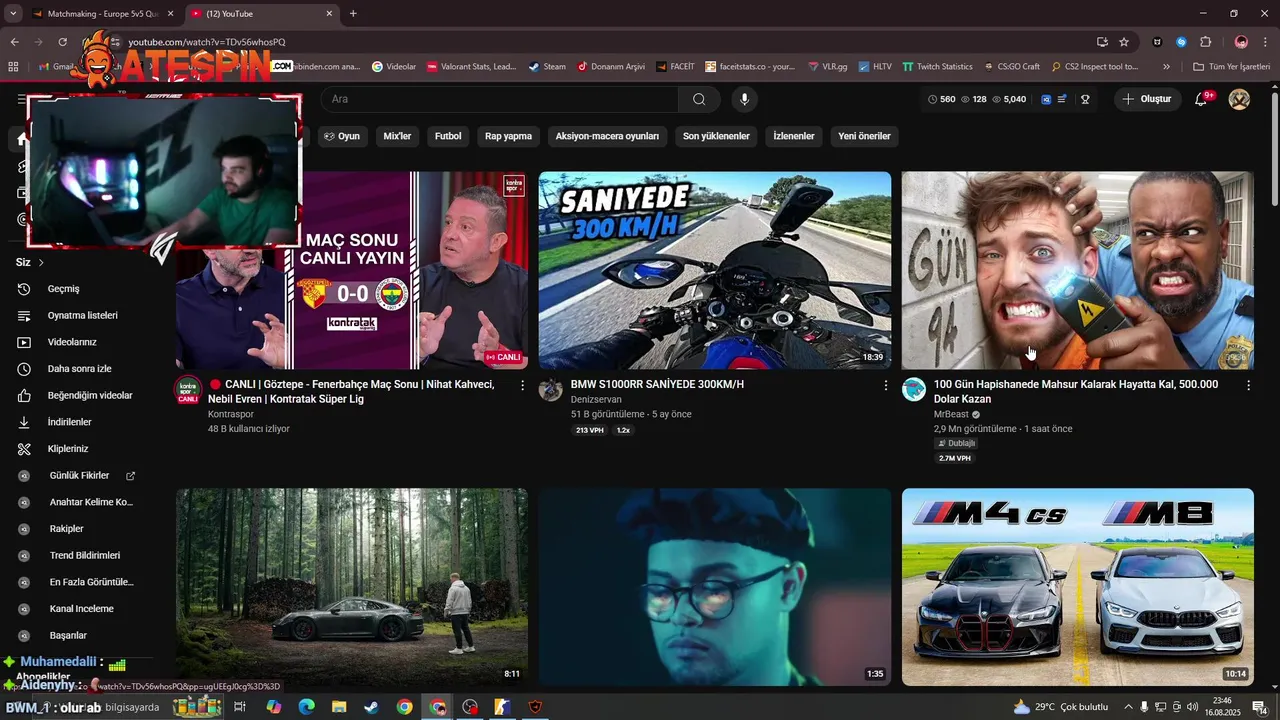Click the Denizservan channel avatar
The width and height of the screenshot is (1280, 720).
coord(551,389)
